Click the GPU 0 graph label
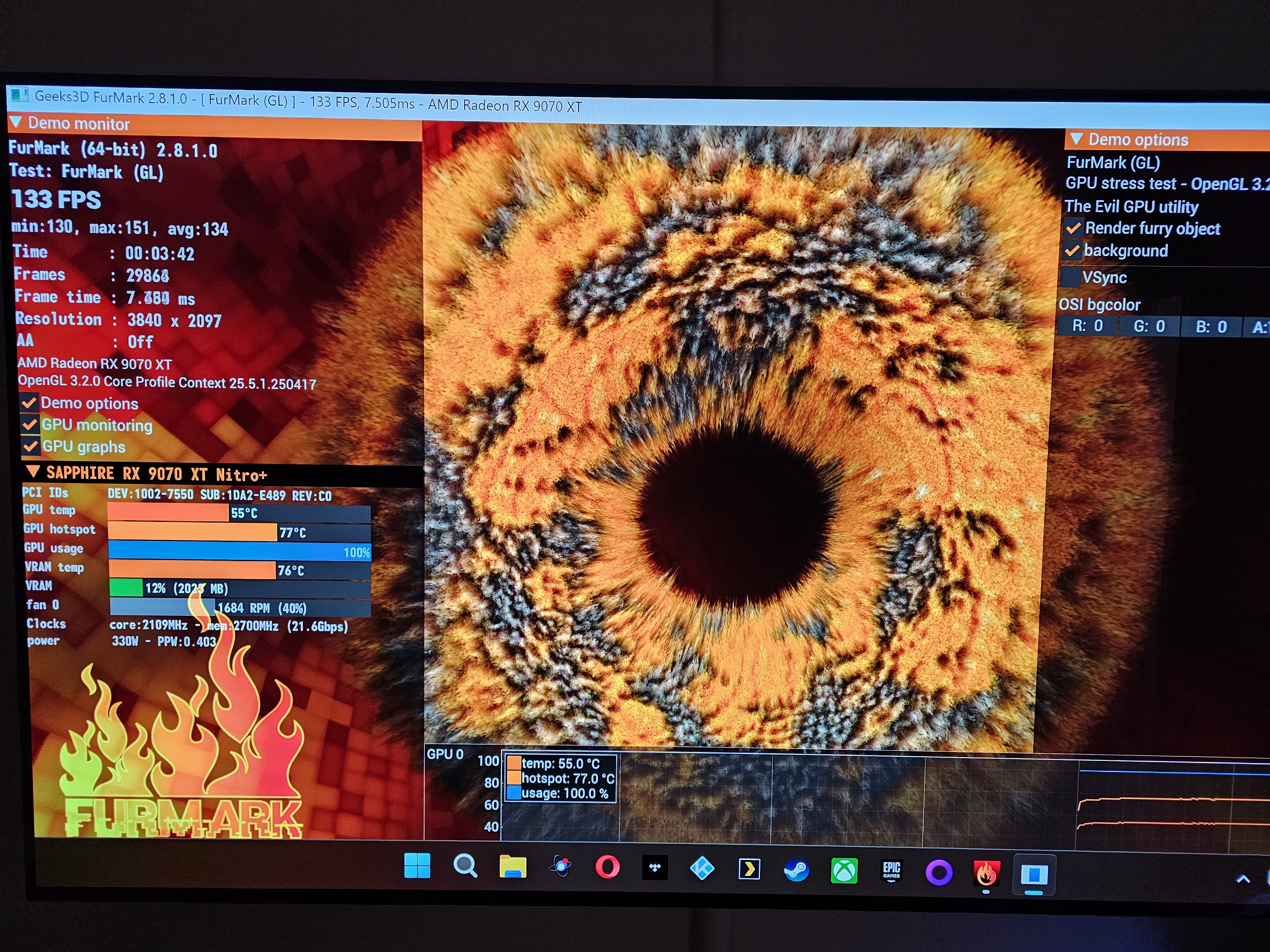Viewport: 1270px width, 952px height. click(445, 754)
